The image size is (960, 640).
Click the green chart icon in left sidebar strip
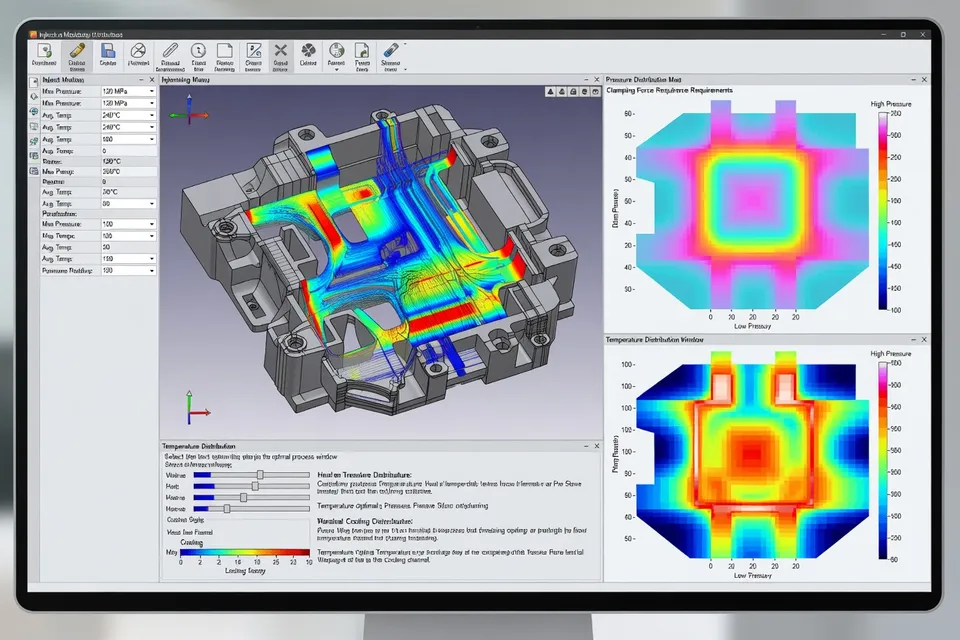click(x=34, y=141)
